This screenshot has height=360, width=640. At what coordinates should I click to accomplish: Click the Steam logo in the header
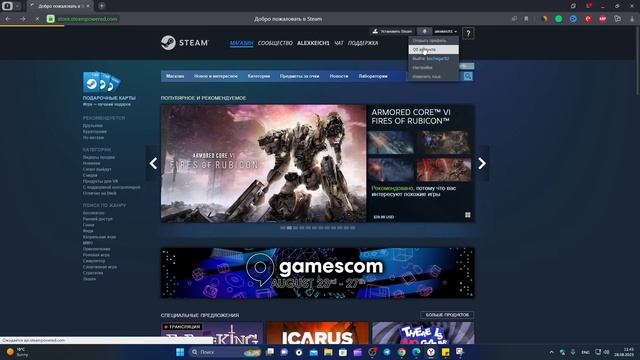[x=184, y=42]
